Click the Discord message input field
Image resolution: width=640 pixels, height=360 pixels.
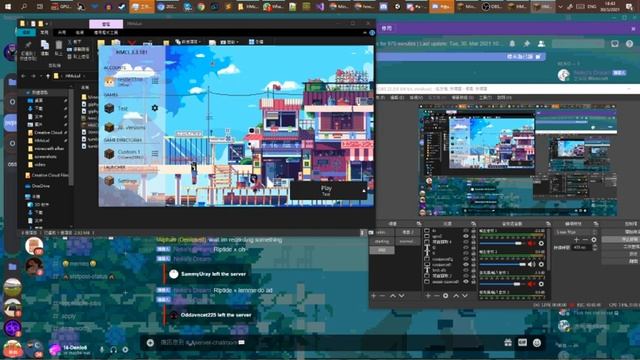point(327,343)
